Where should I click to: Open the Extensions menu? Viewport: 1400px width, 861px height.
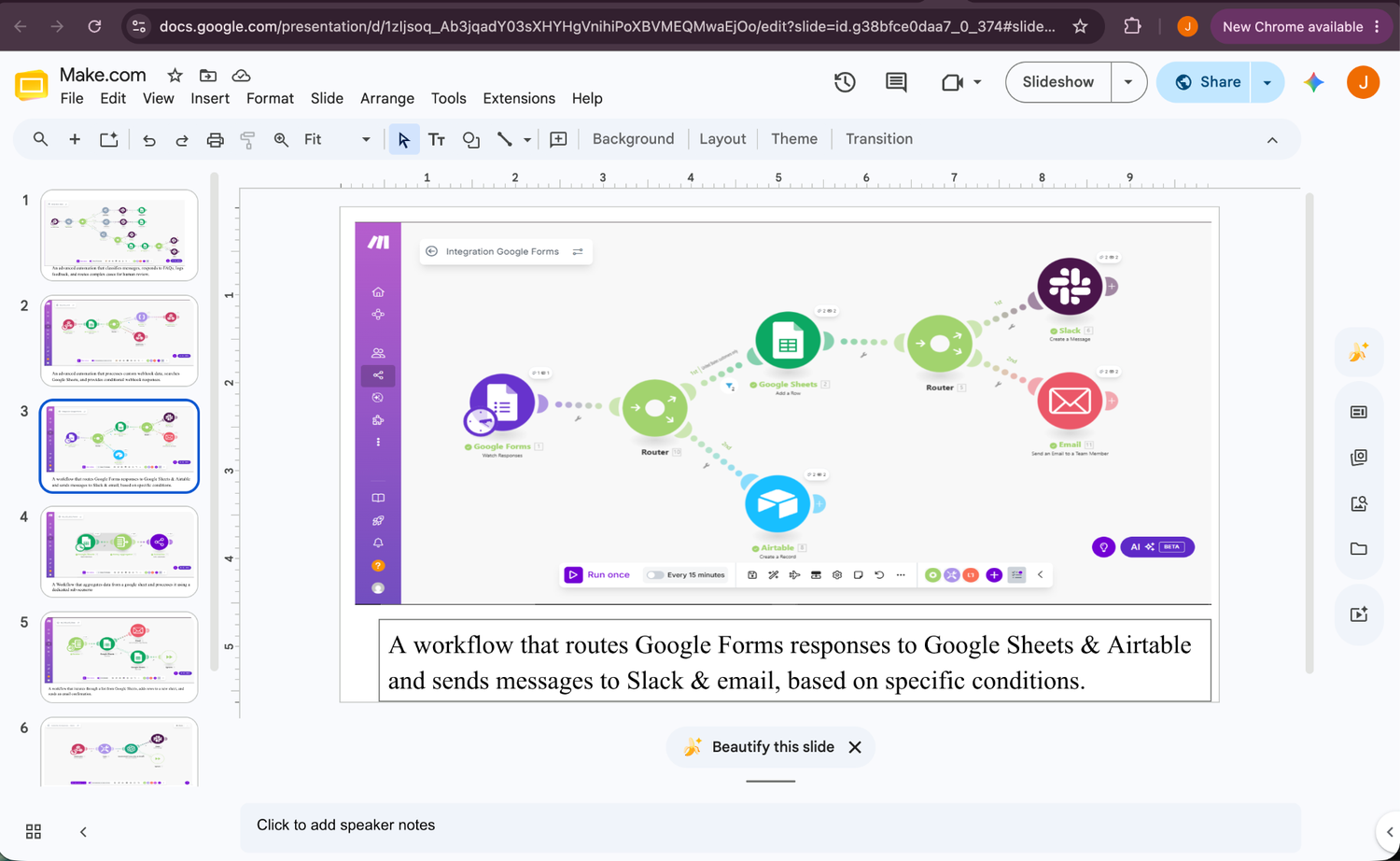[519, 98]
